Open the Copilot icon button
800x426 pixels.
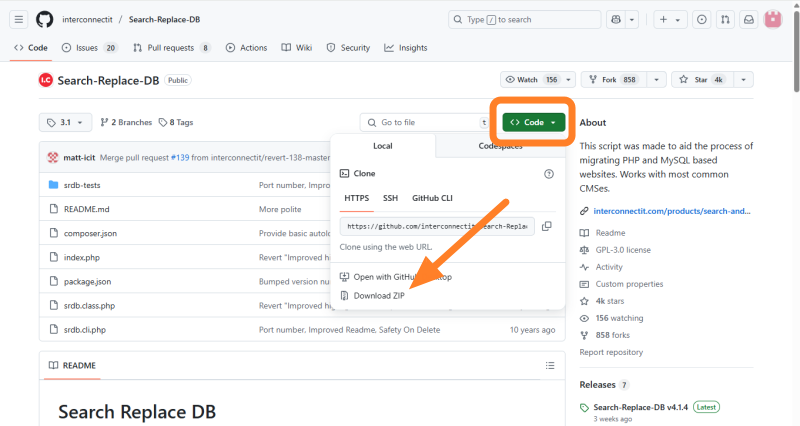pos(616,19)
